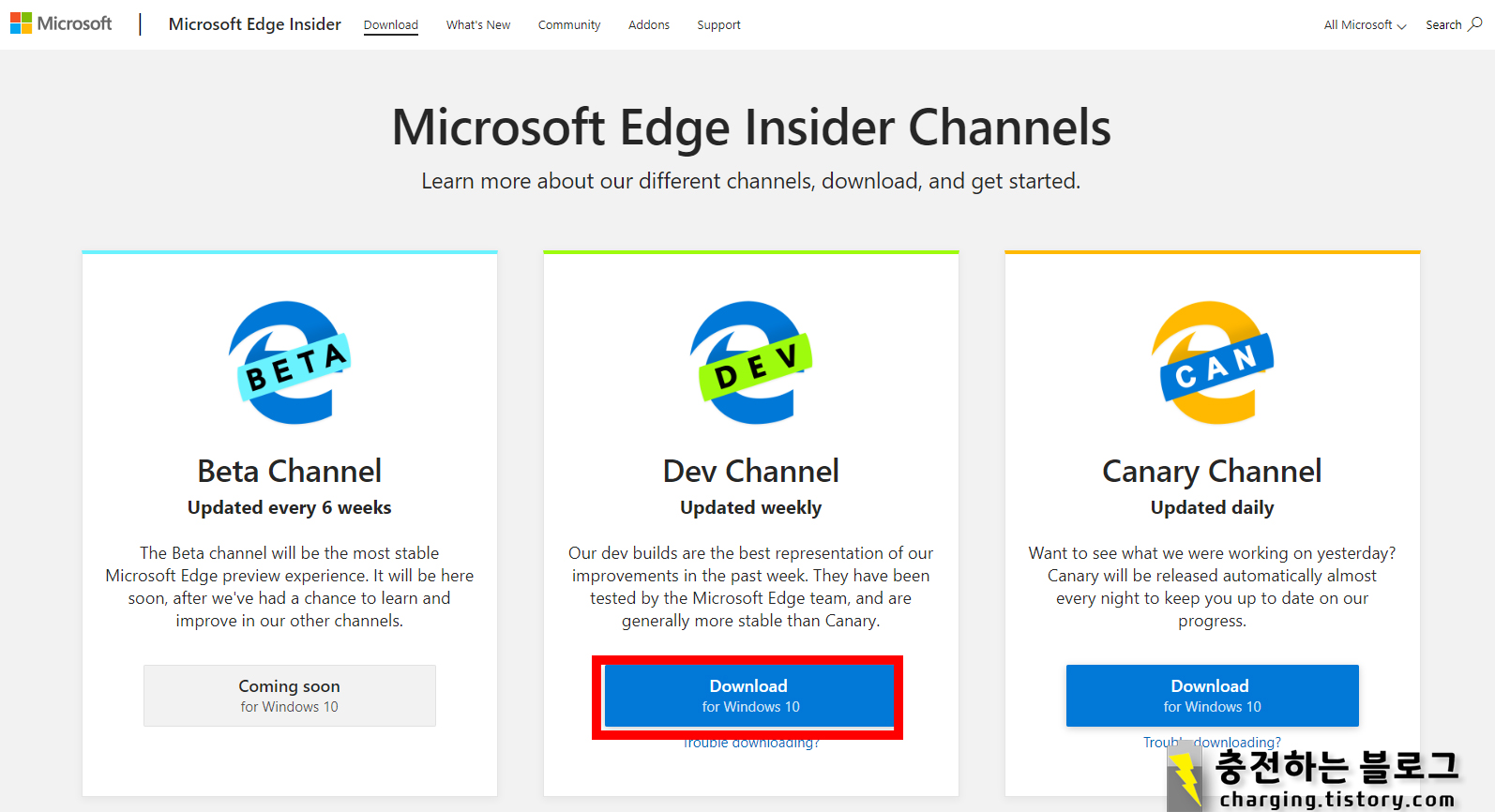Download Canary Channel for Windows 10
The width and height of the screenshot is (1495, 812).
[1213, 696]
